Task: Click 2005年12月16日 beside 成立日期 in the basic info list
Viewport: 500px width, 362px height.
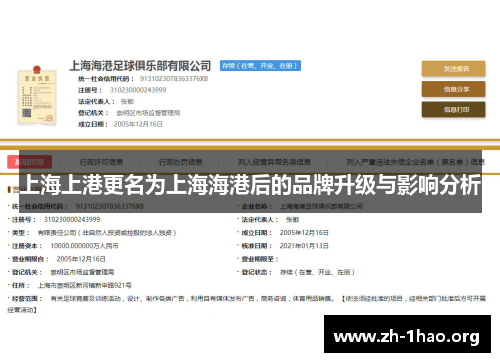Action: [x=304, y=233]
